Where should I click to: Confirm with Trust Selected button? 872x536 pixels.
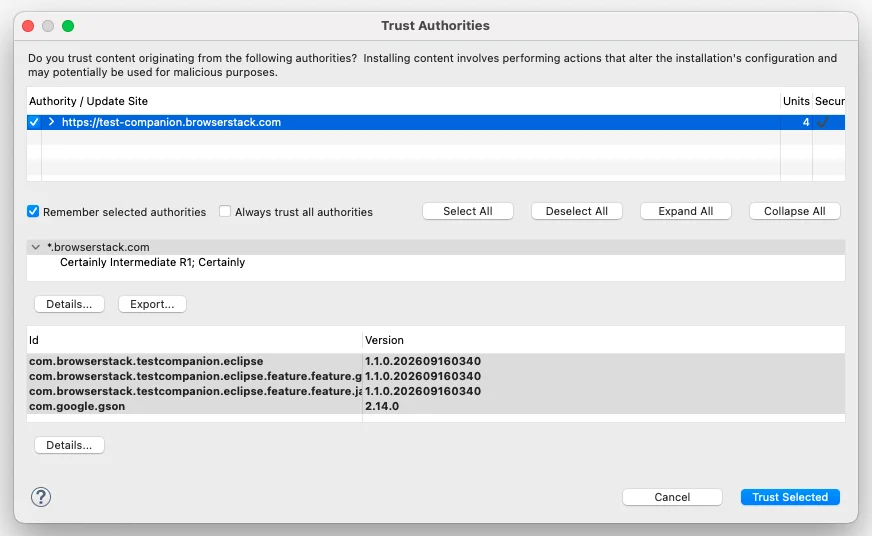point(790,497)
